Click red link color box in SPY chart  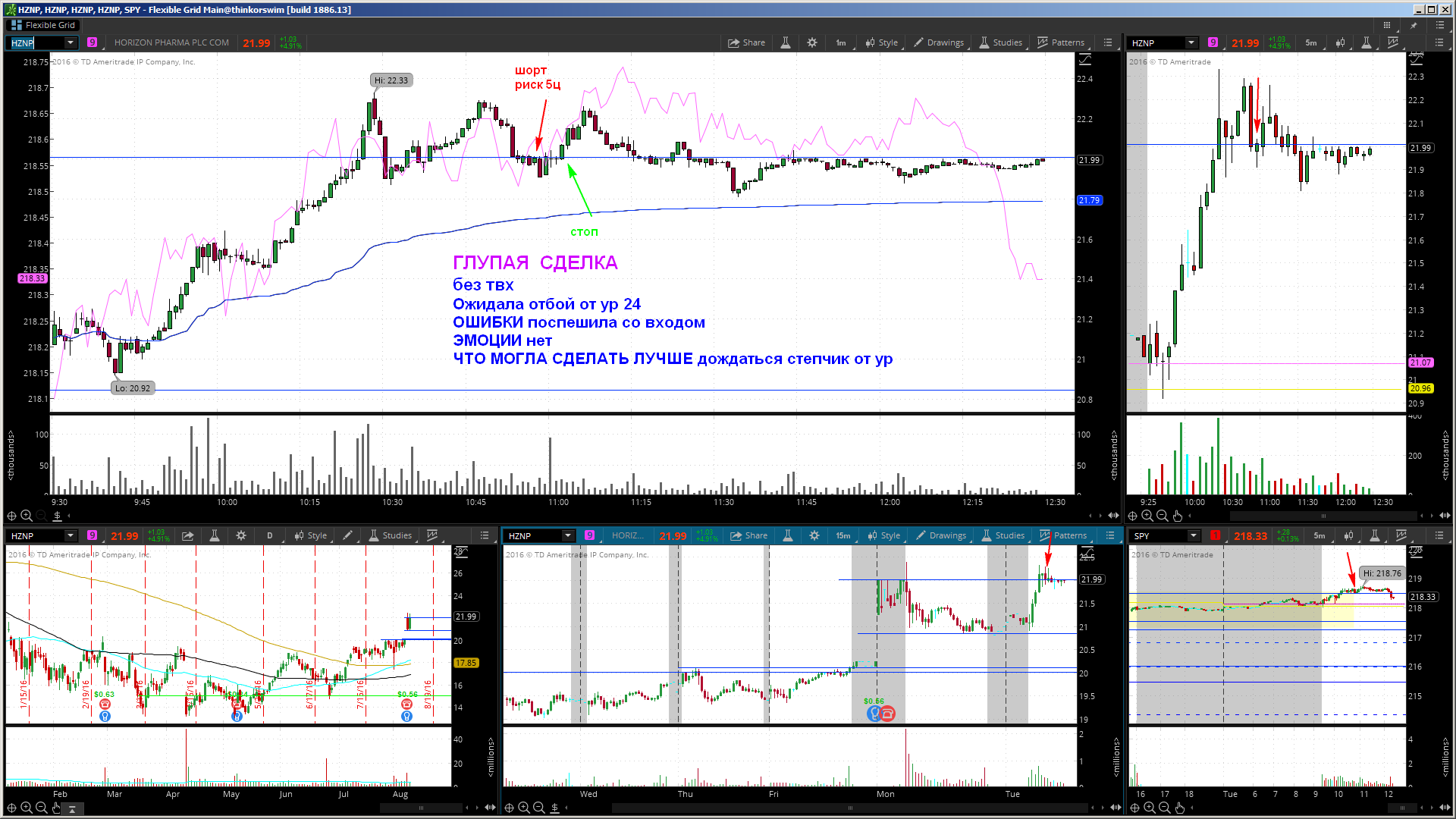click(1216, 535)
